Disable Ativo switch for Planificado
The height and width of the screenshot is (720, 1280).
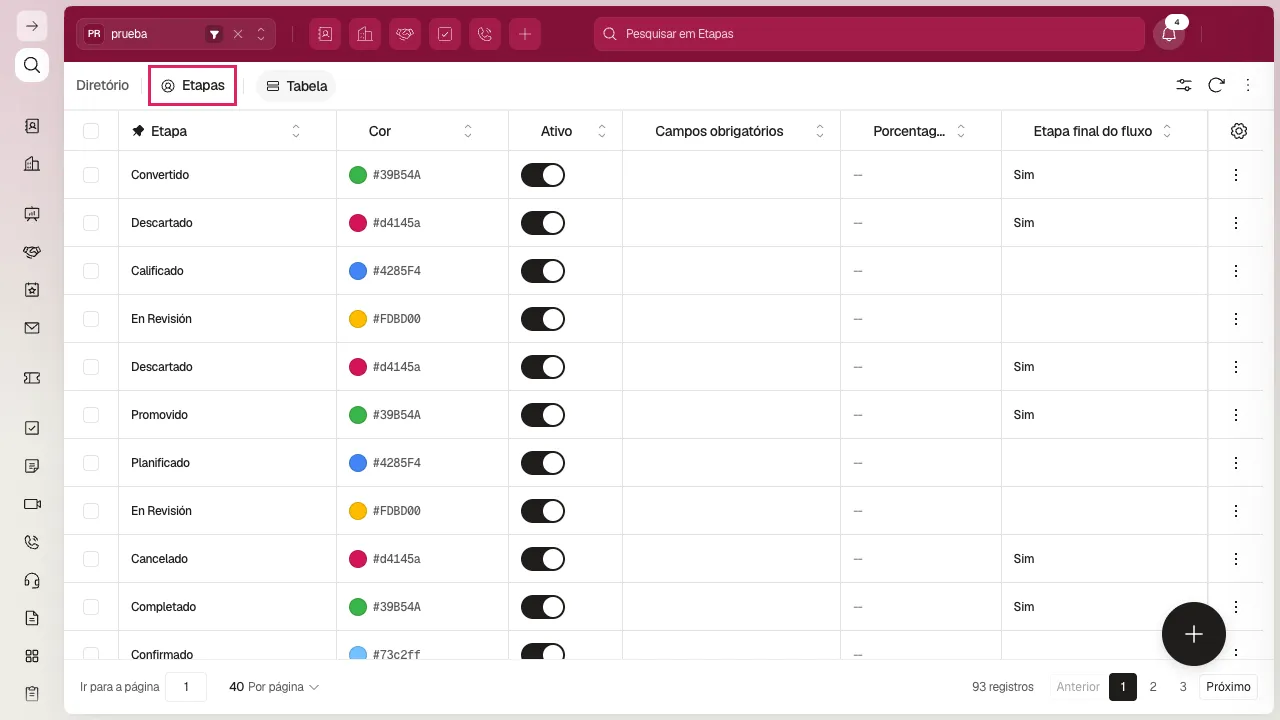(x=543, y=463)
